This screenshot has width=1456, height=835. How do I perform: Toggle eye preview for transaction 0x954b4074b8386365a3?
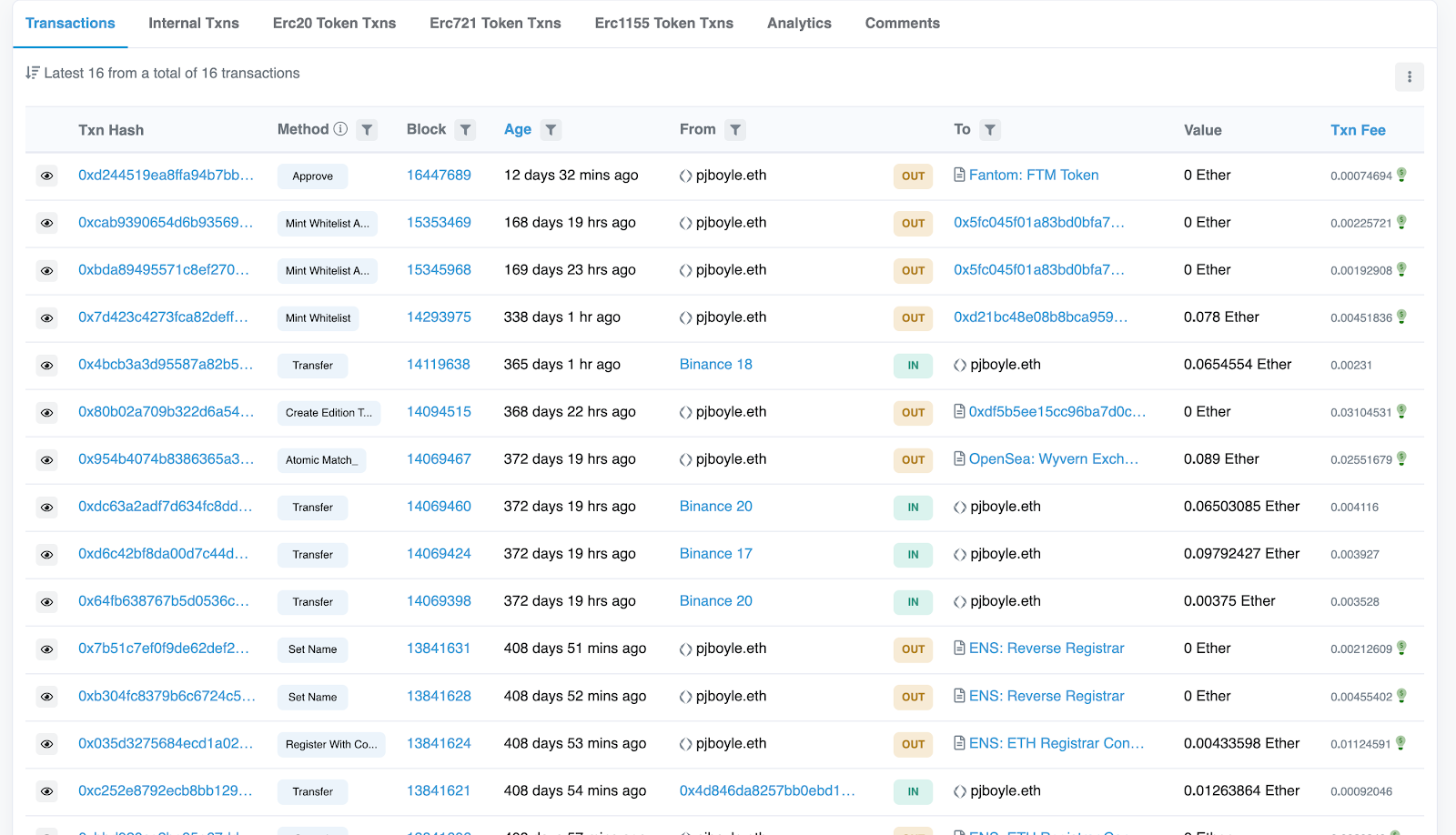46,459
